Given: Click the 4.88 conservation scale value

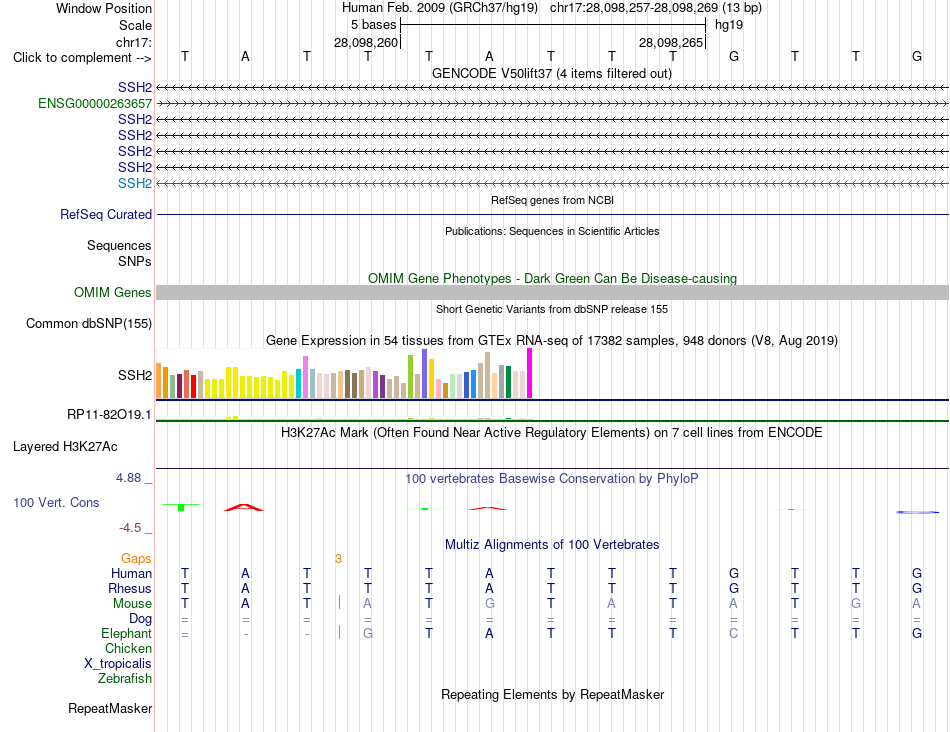Looking at the screenshot, I should 128,477.
